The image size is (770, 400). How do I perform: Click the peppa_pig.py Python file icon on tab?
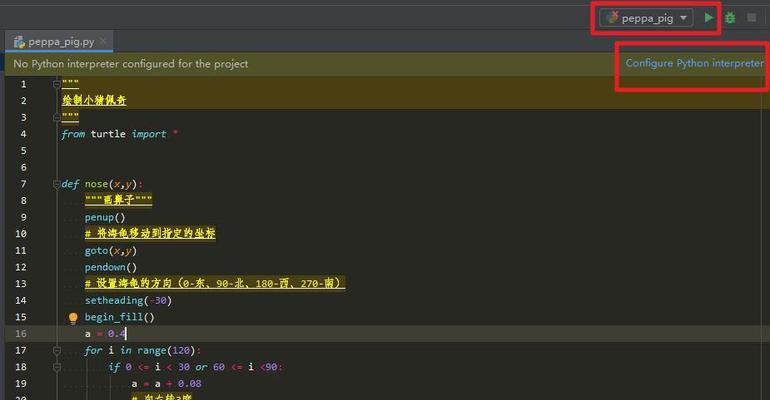(x=19, y=42)
